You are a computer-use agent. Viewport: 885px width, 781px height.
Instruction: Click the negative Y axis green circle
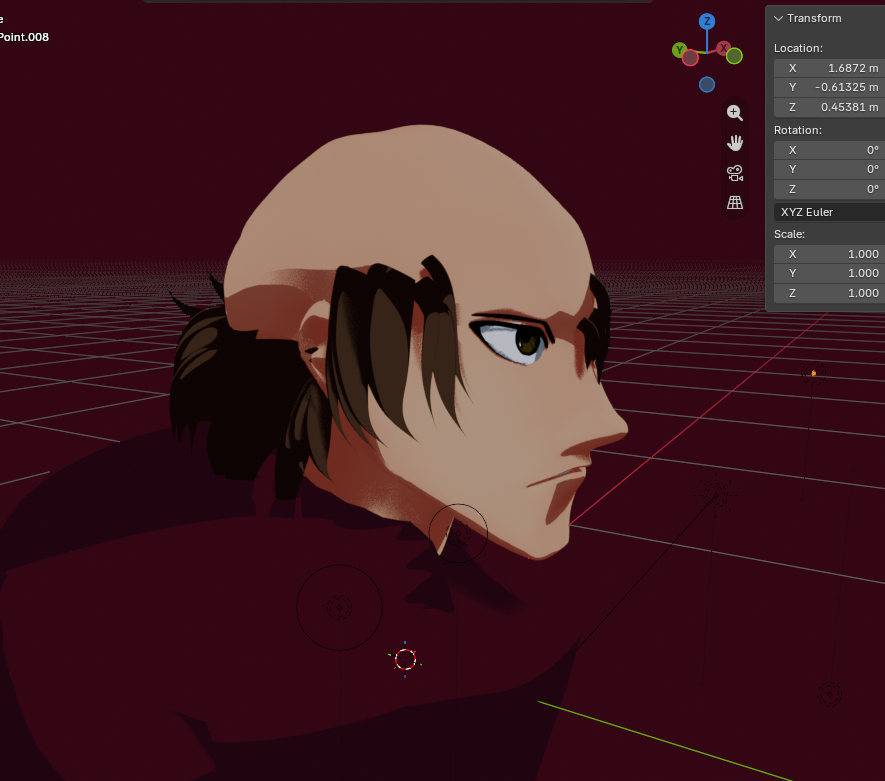click(x=734, y=56)
